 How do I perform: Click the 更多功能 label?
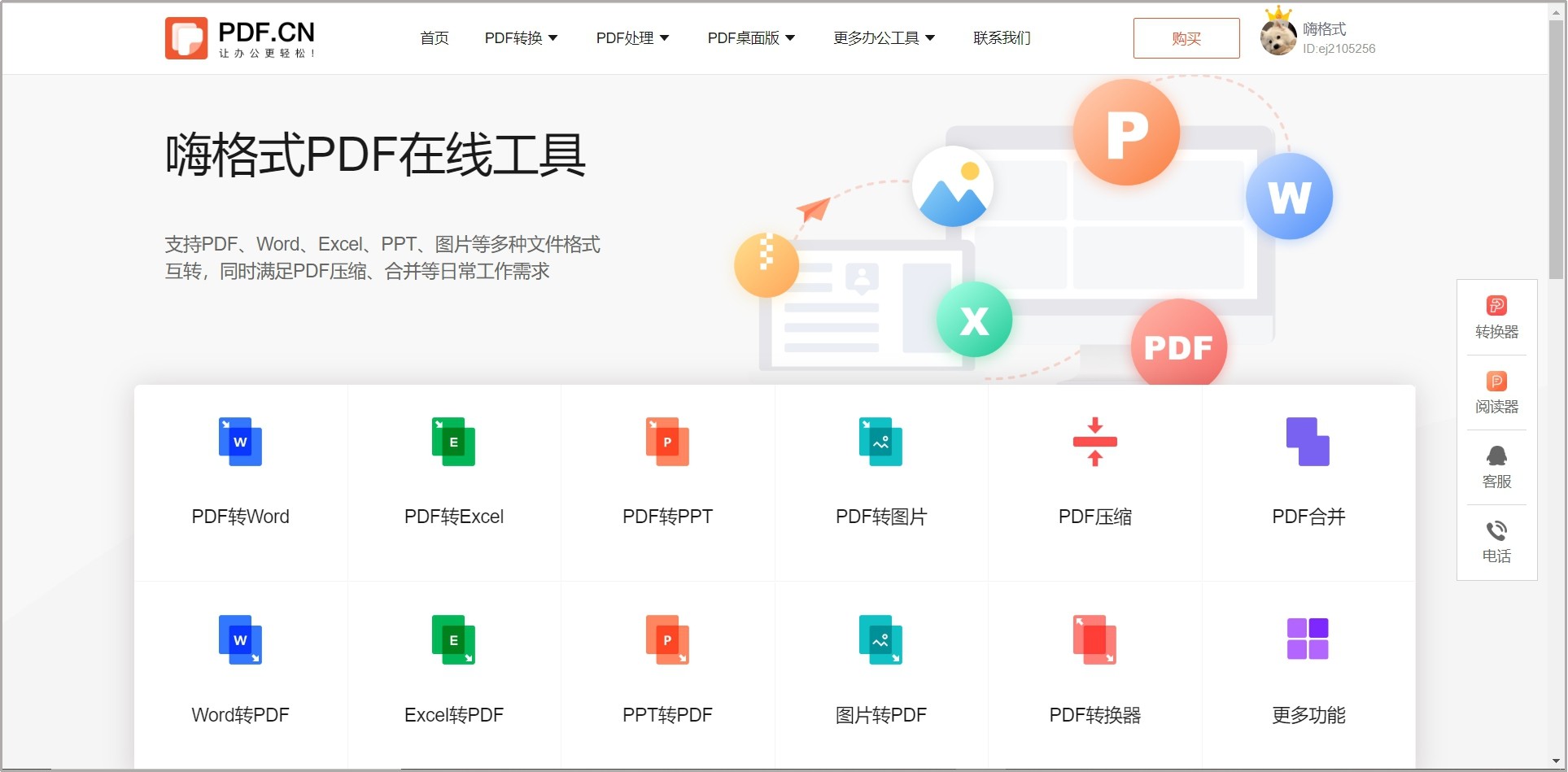(1308, 715)
